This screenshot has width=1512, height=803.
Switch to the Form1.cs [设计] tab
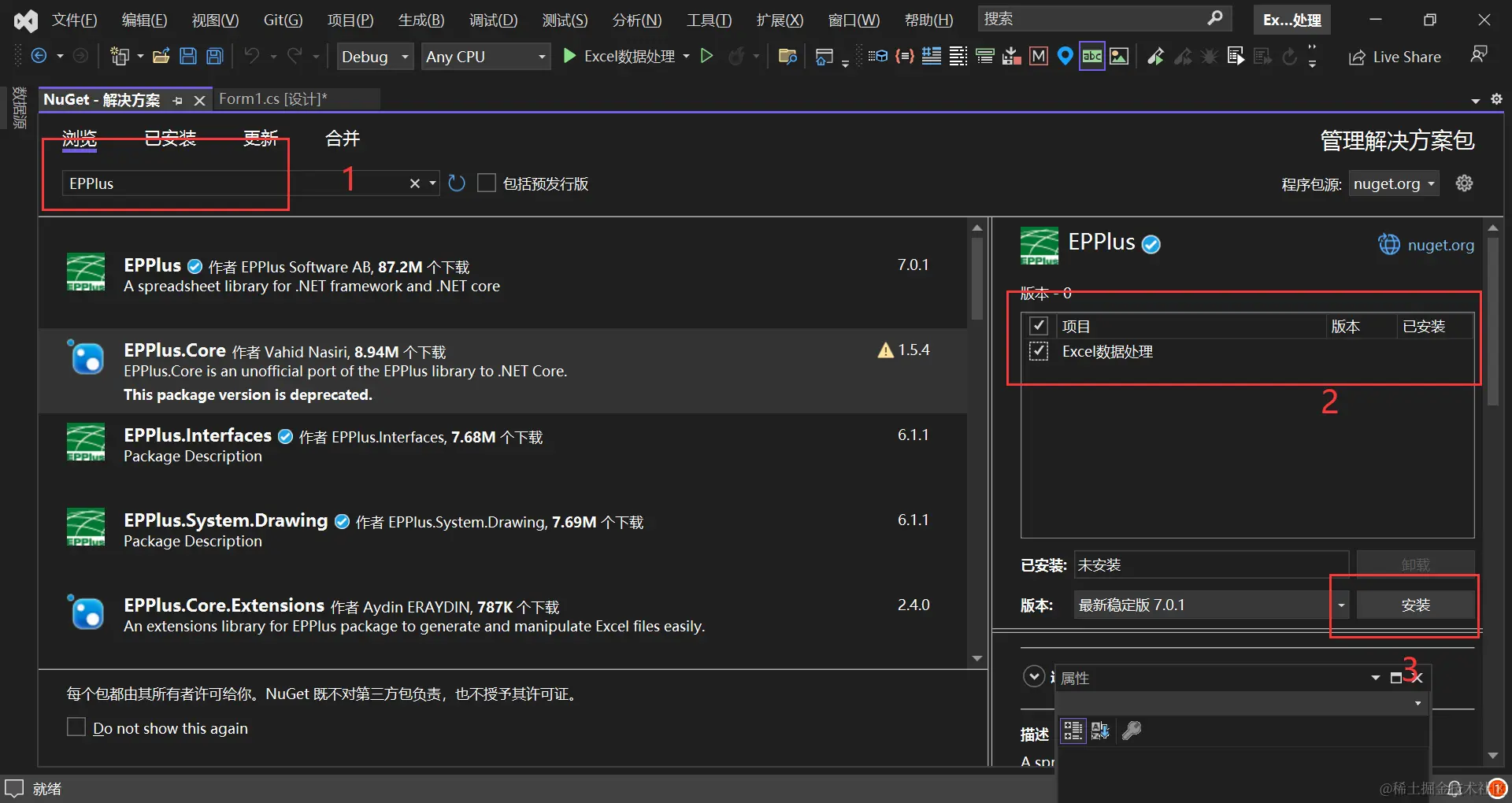[x=272, y=99]
